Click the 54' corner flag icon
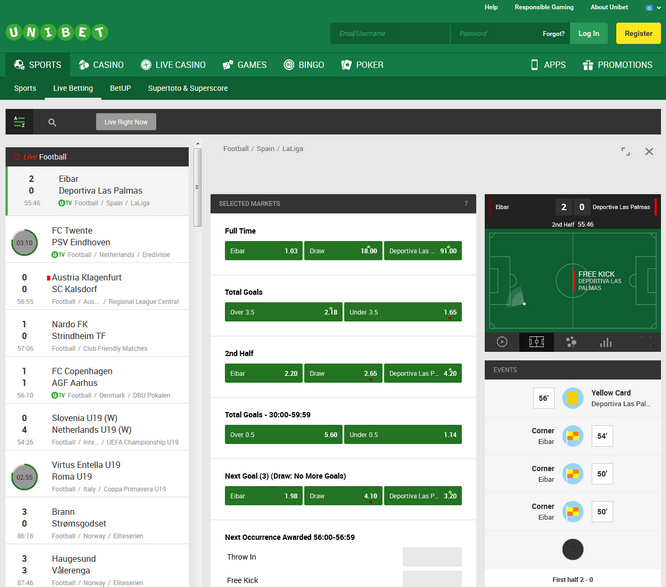 coord(573,436)
